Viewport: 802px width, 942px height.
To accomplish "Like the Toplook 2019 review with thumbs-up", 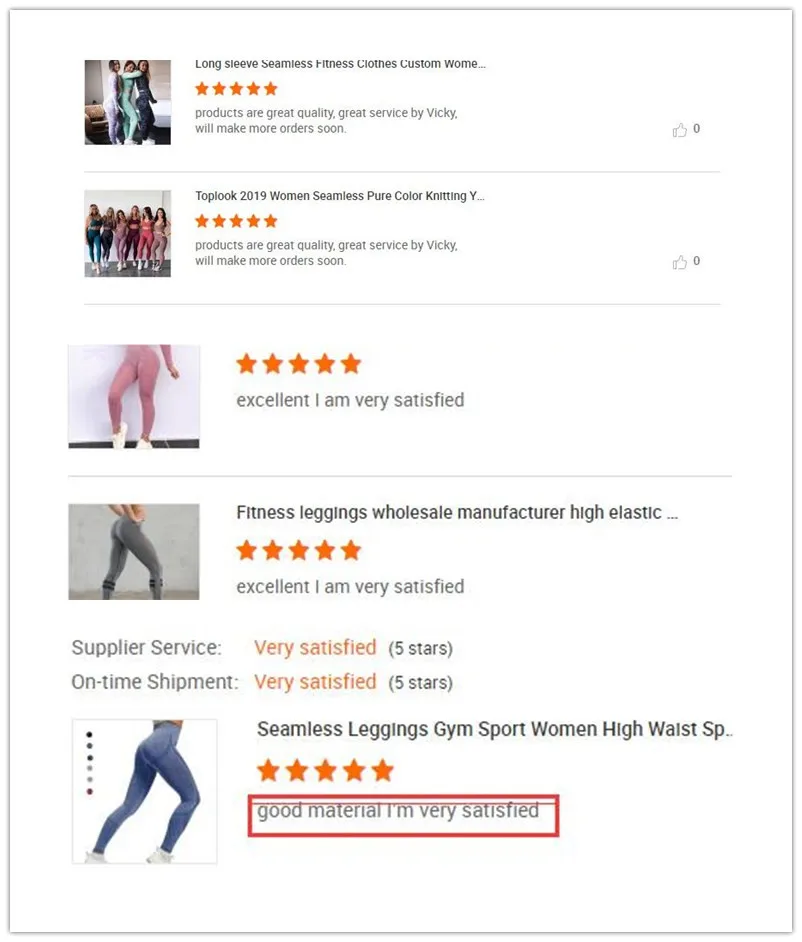I will [679, 262].
